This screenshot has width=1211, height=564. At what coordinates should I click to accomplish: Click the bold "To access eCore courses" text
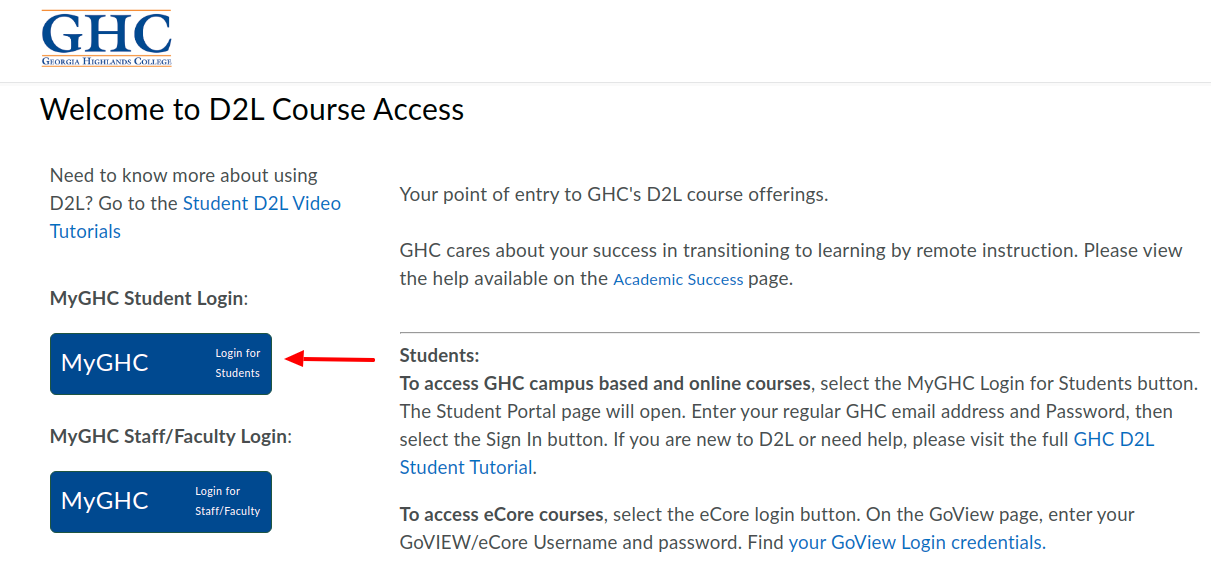click(x=501, y=515)
